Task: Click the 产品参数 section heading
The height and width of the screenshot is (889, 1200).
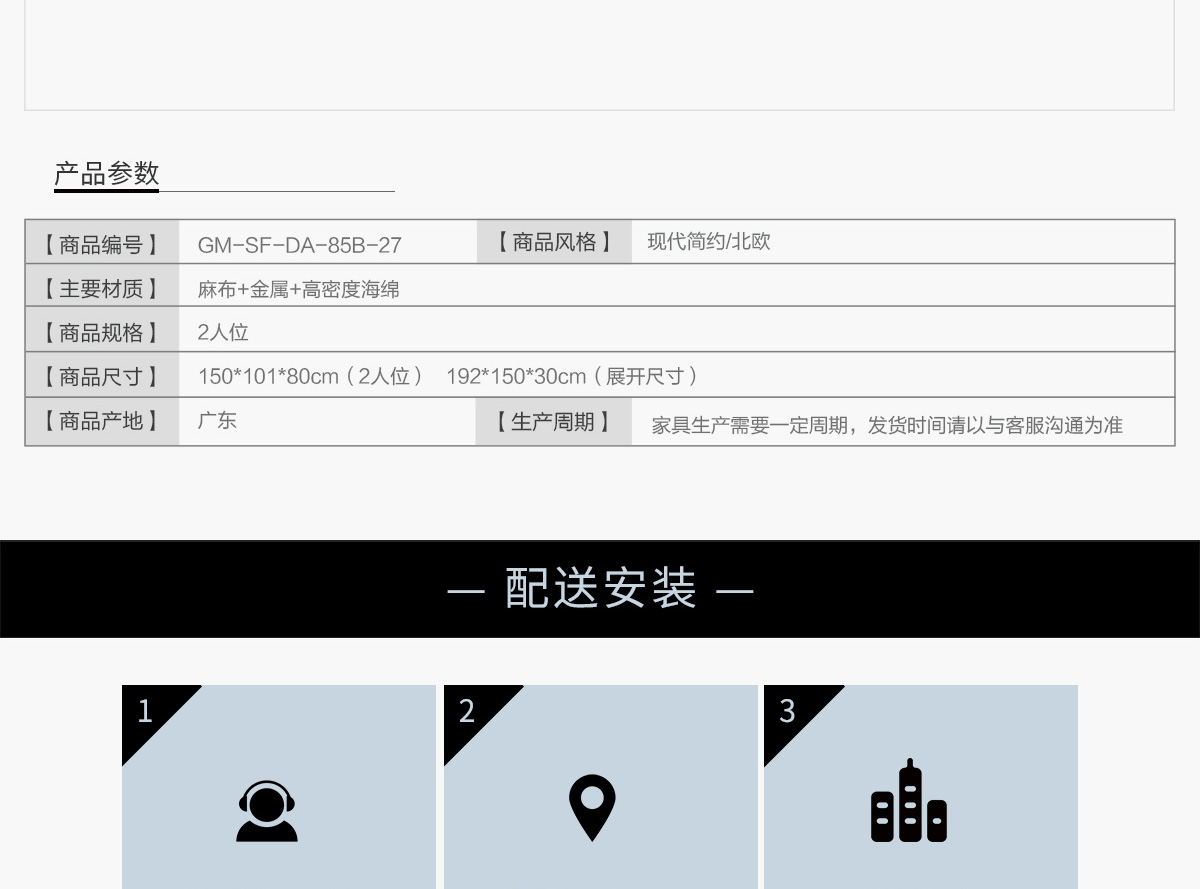Action: (107, 174)
